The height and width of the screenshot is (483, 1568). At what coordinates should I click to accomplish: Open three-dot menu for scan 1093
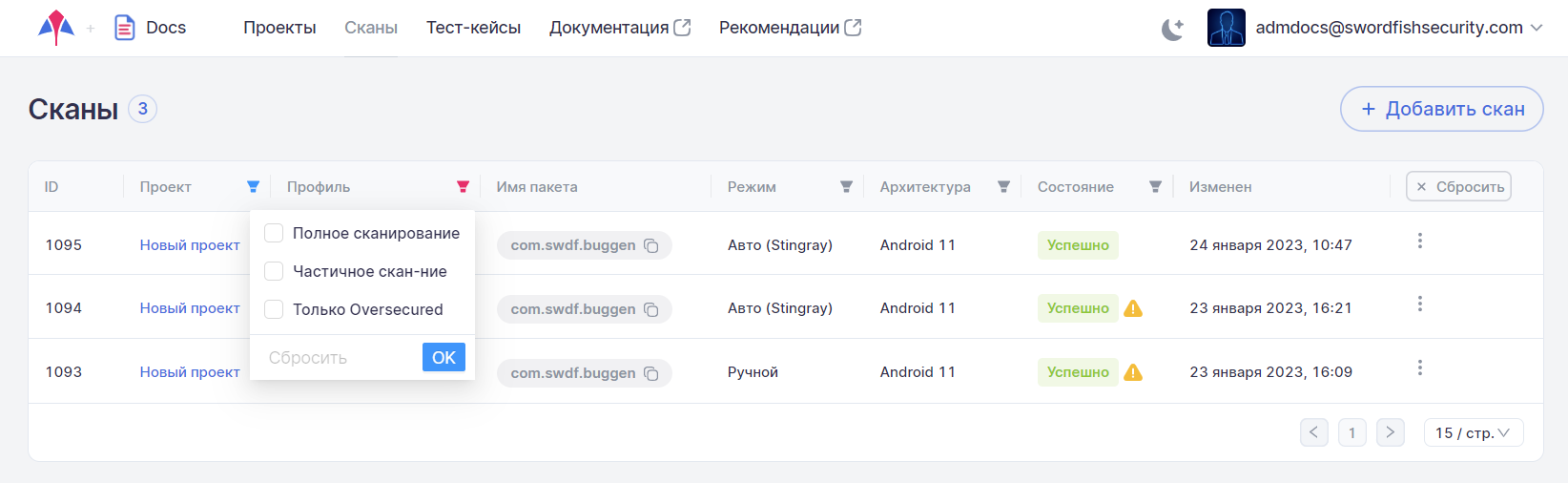coord(1420,367)
